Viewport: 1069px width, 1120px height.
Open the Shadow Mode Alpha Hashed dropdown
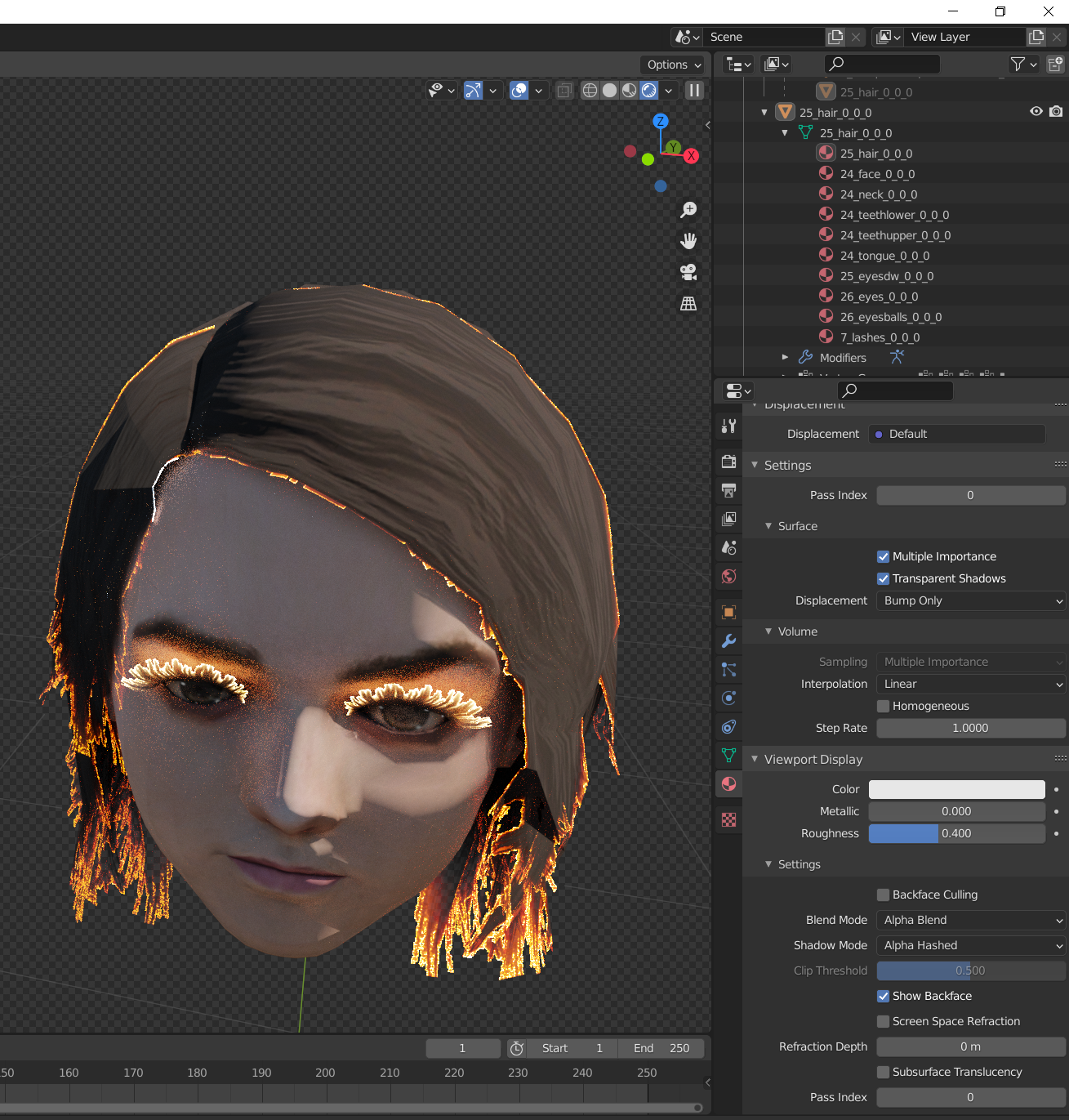[971, 945]
